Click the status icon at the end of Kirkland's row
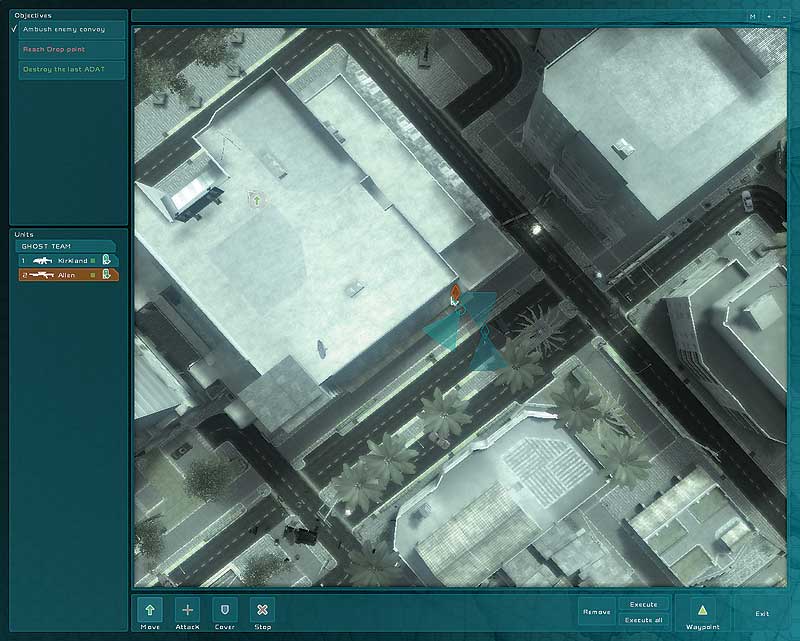 click(x=107, y=260)
